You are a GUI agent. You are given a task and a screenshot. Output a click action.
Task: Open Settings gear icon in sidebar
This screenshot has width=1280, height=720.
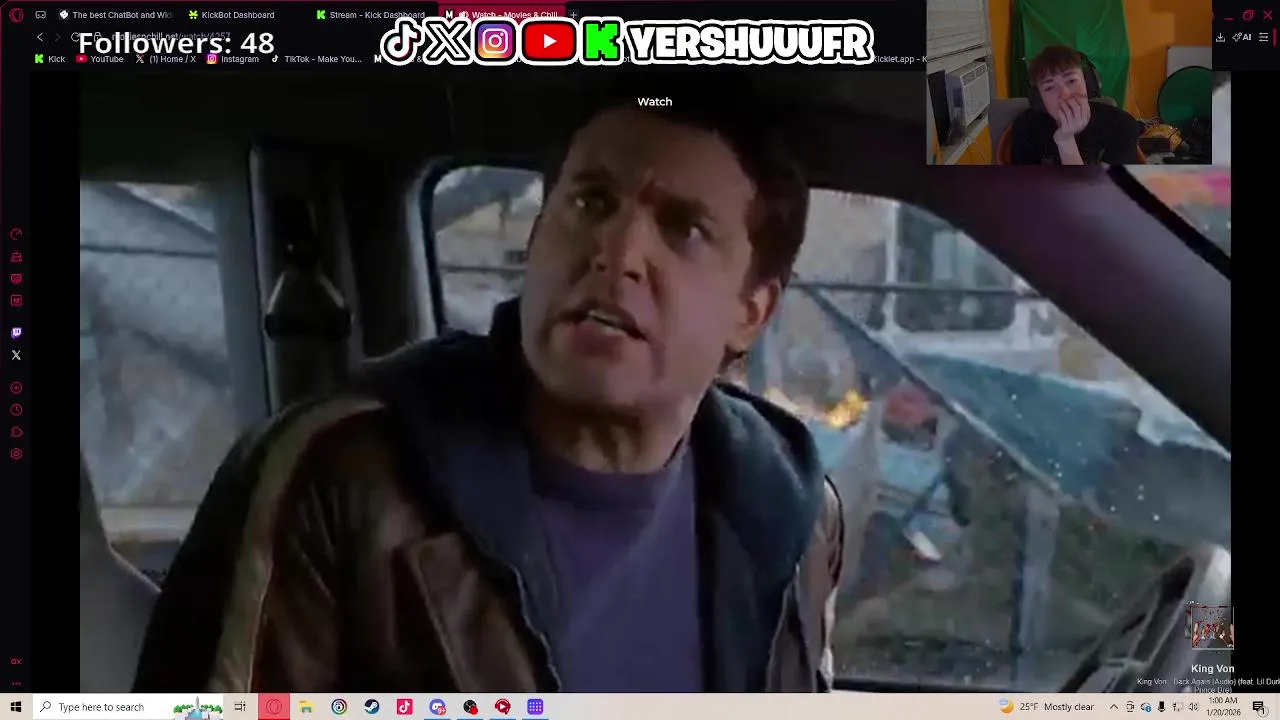click(16, 454)
